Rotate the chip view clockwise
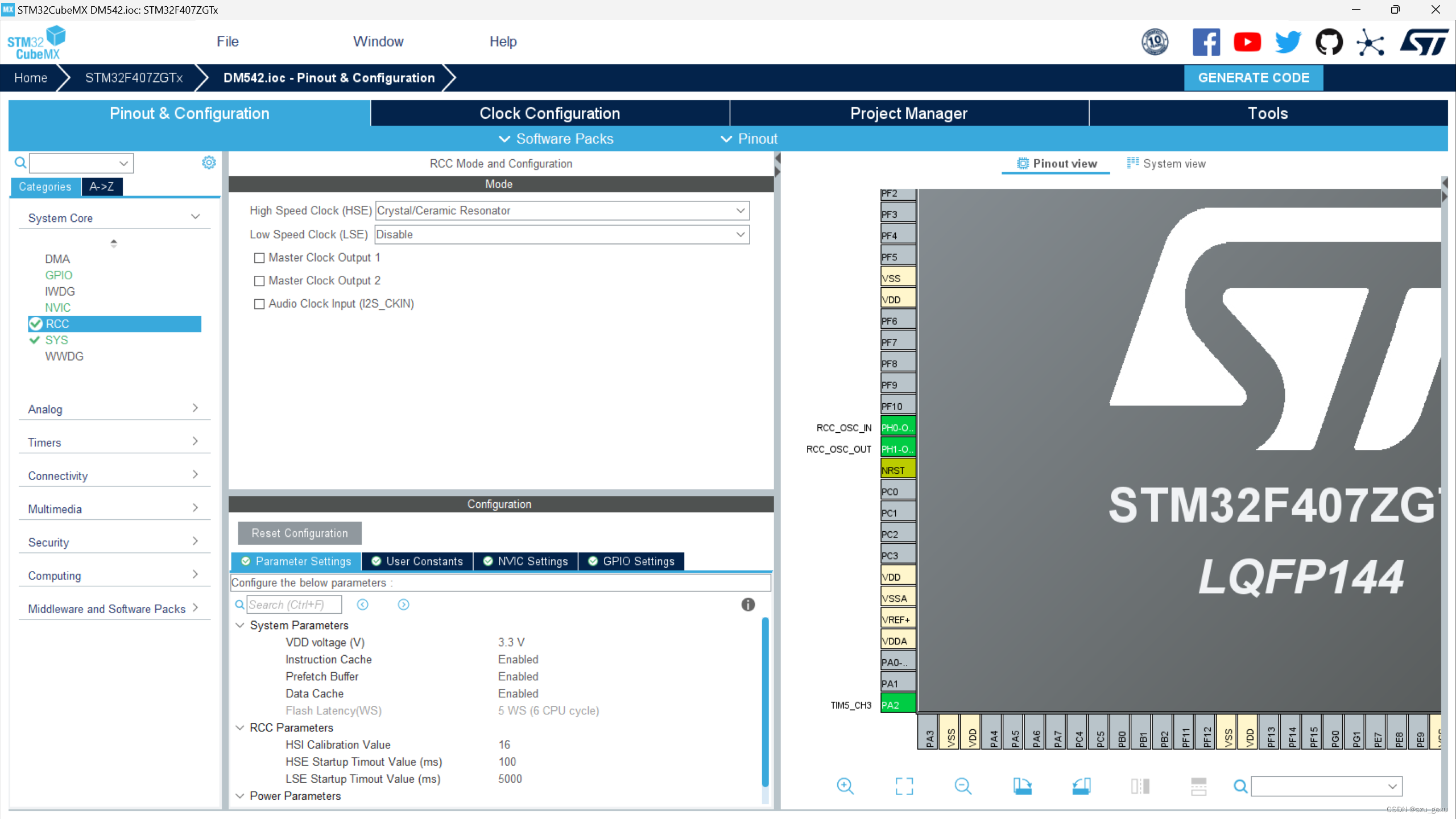 (1022, 786)
